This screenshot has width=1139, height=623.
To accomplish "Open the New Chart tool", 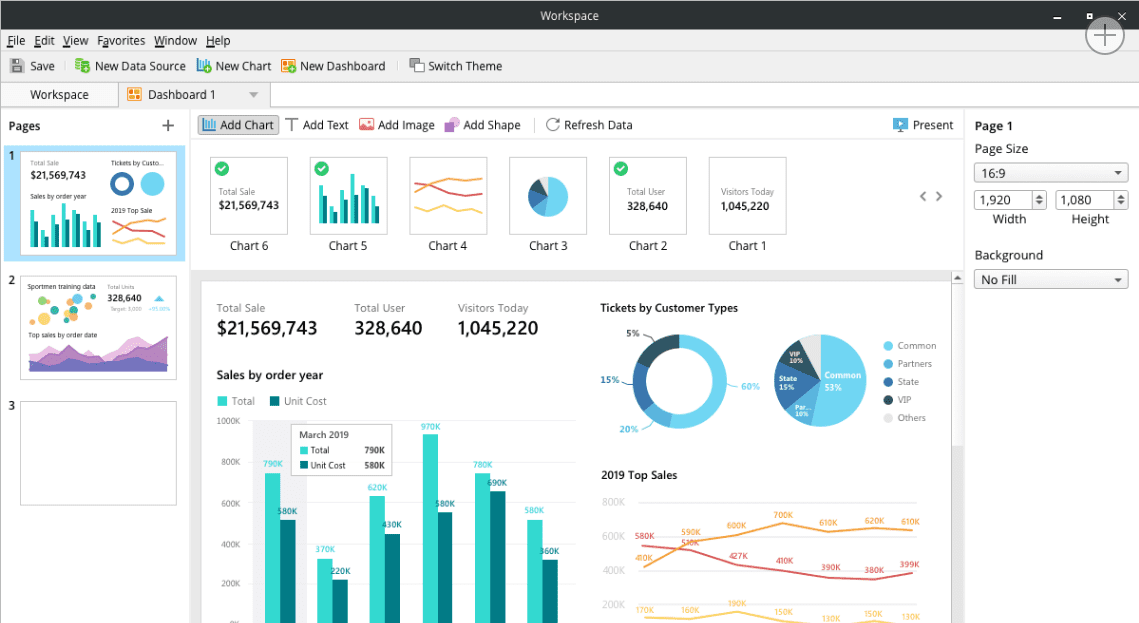I will tap(233, 66).
